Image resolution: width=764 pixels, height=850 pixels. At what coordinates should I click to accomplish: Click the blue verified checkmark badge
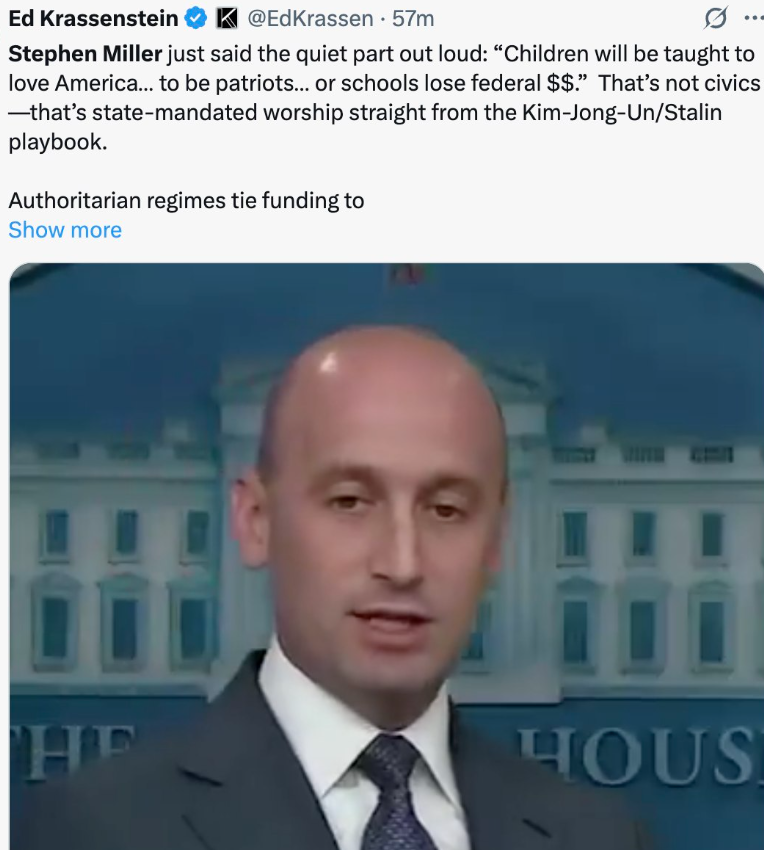coord(195,18)
